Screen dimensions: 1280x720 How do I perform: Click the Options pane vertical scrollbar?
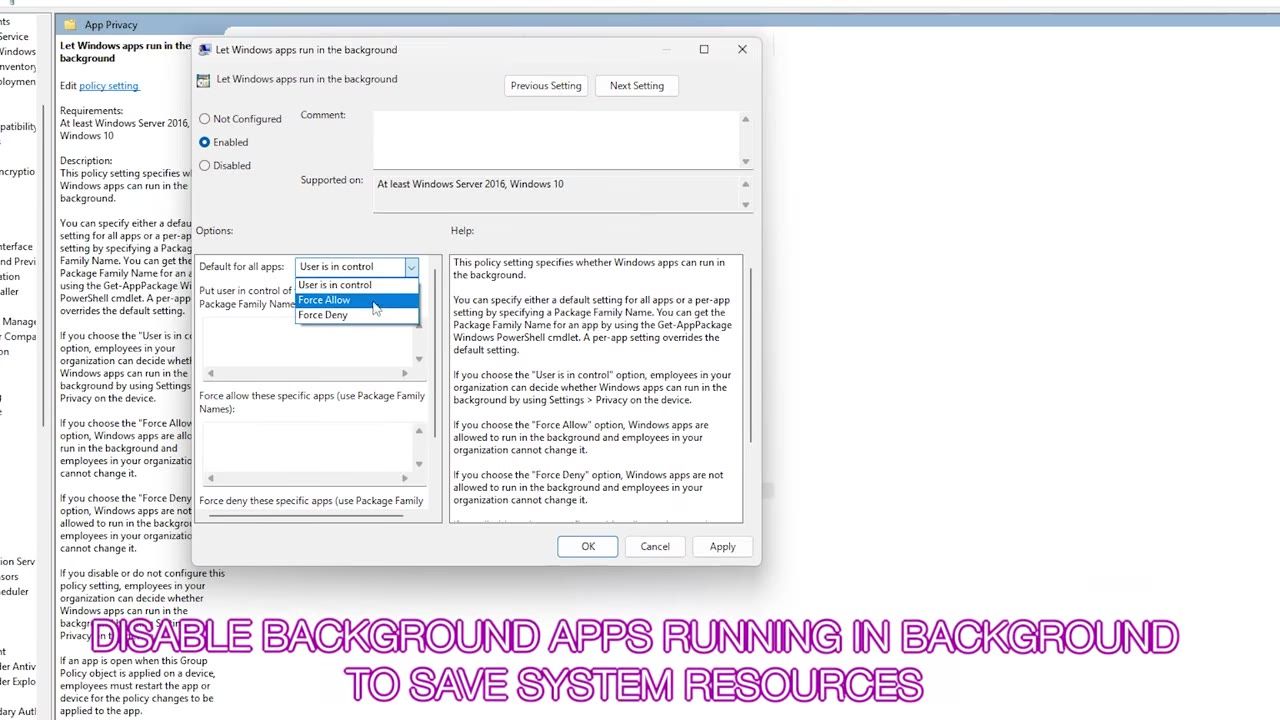coord(435,352)
